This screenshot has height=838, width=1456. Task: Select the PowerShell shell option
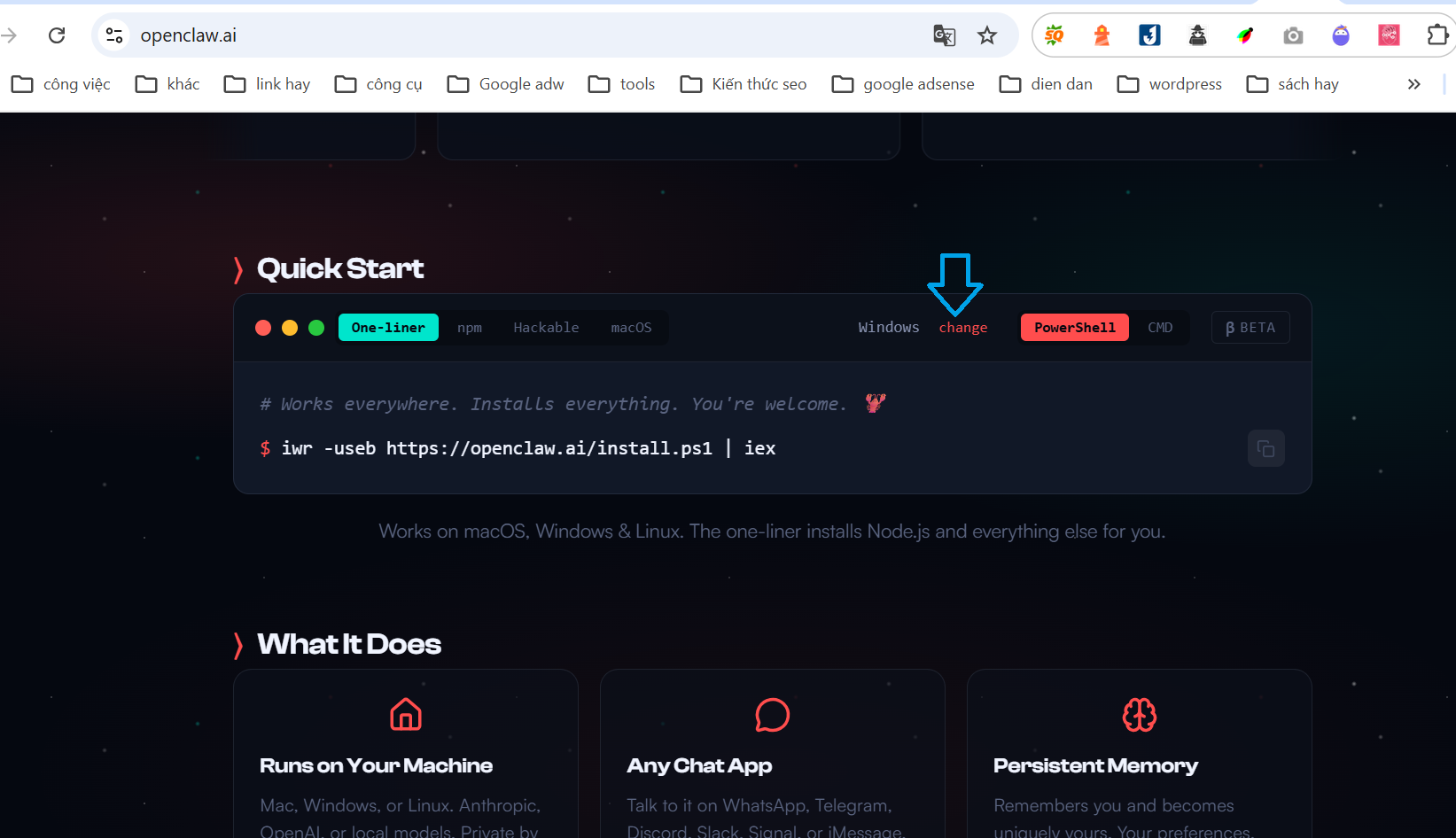(1075, 328)
